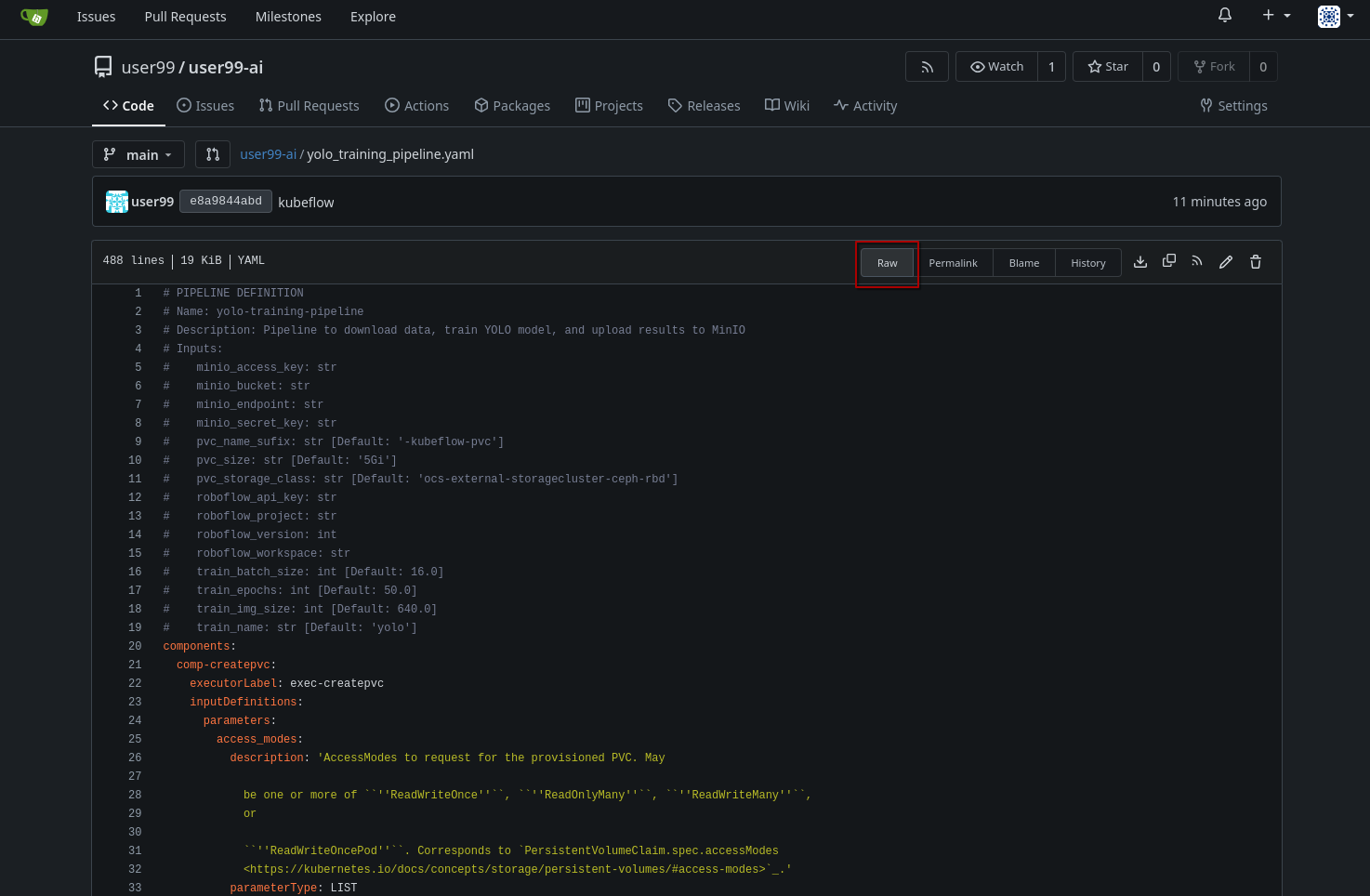Image resolution: width=1370 pixels, height=896 pixels.
Task: Open the Activity tab
Action: [x=865, y=106]
